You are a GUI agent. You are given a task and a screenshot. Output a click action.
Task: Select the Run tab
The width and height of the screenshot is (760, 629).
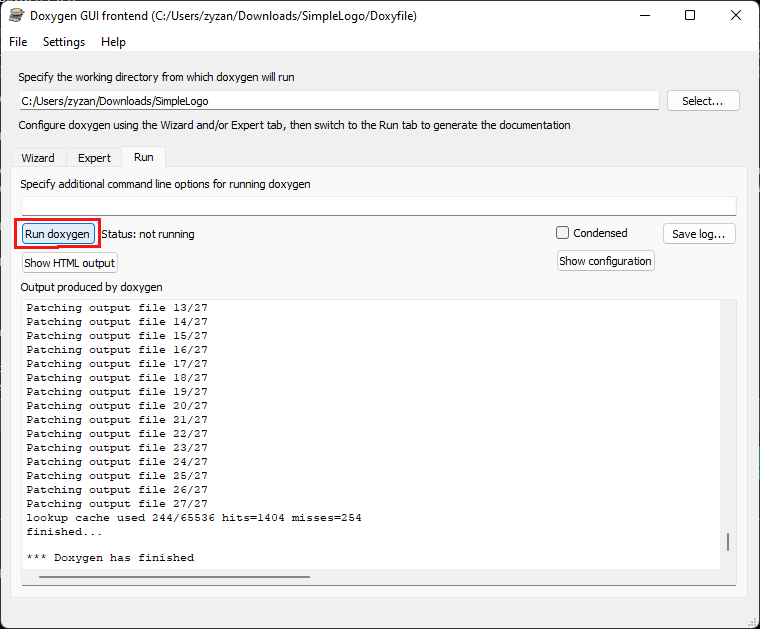(x=143, y=157)
